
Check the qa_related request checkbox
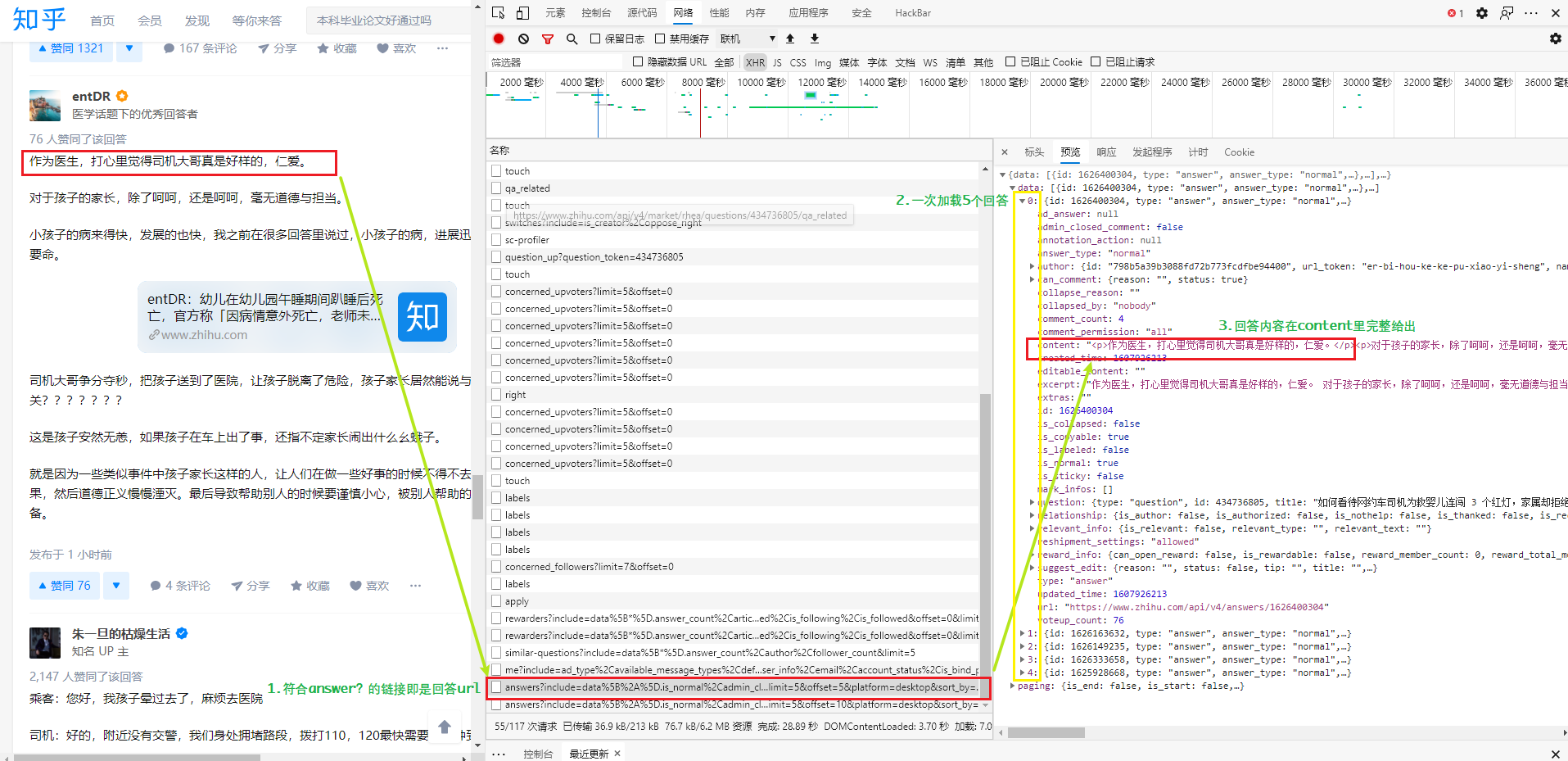(x=496, y=188)
